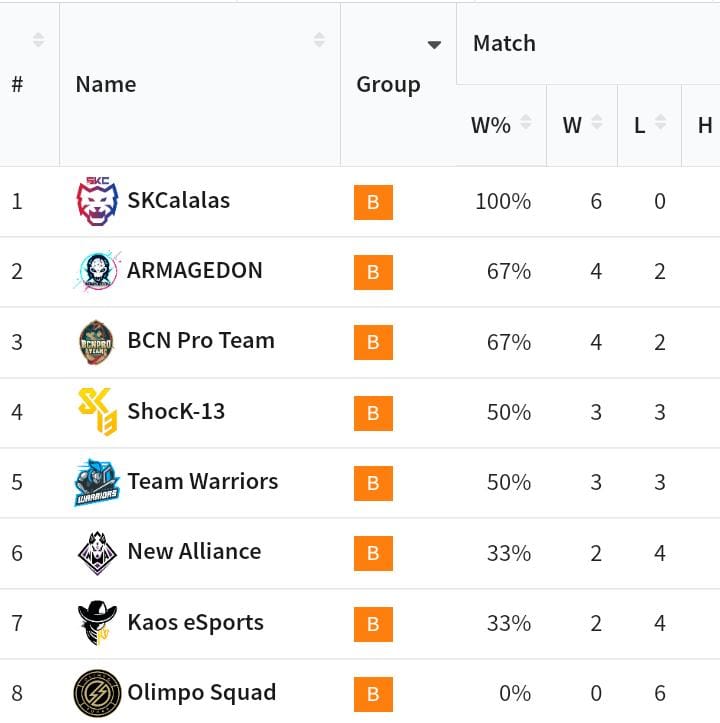
Task: Open the Group column sort dropdown arrow
Action: point(434,45)
